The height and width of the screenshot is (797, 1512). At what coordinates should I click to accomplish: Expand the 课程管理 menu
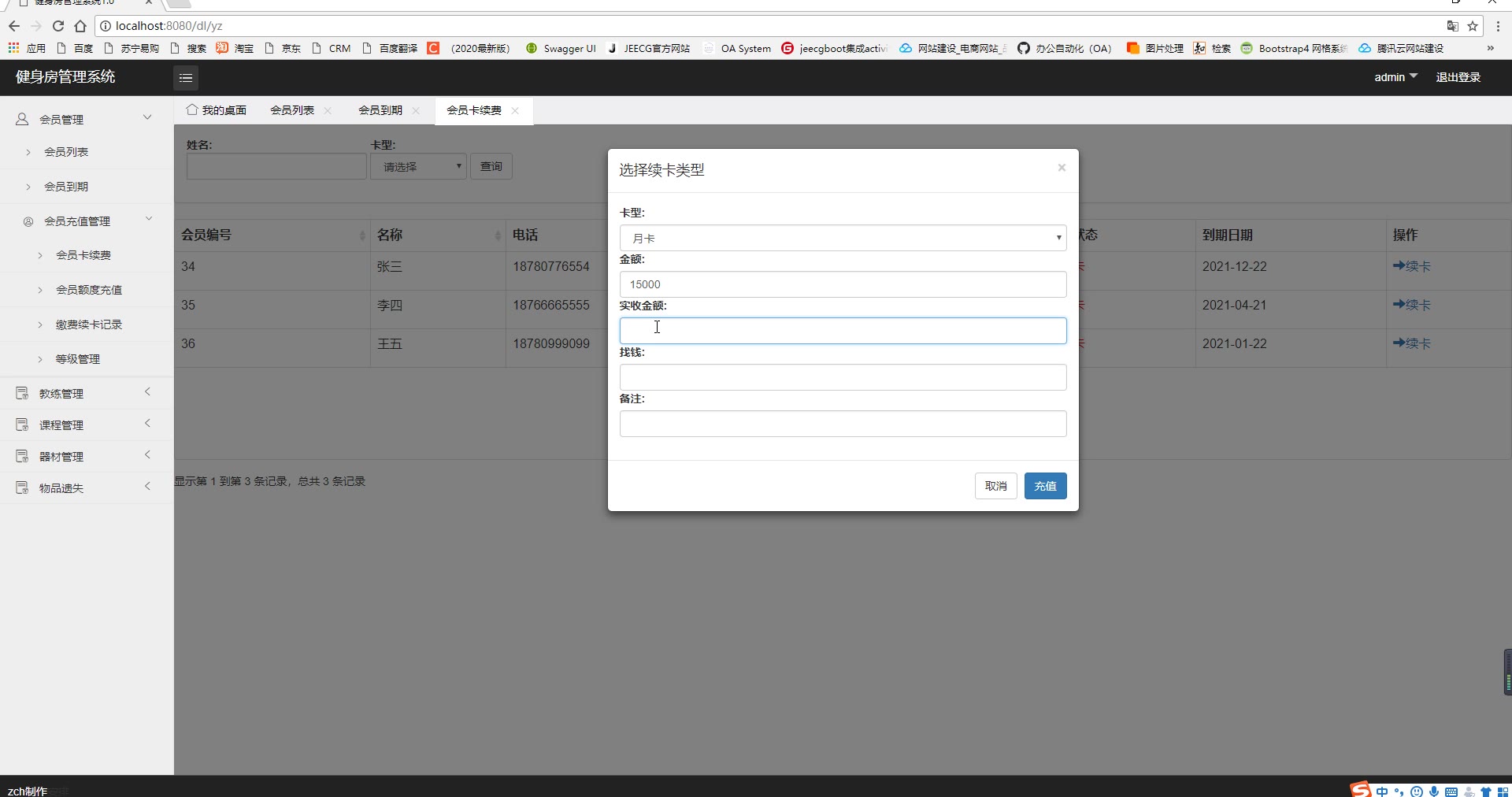click(147, 423)
